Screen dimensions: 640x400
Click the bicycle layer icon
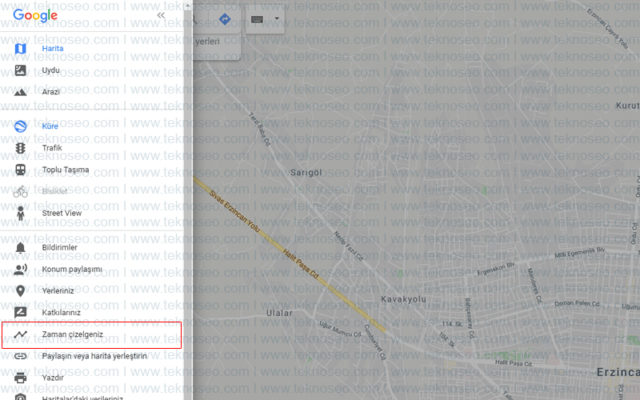[20, 191]
